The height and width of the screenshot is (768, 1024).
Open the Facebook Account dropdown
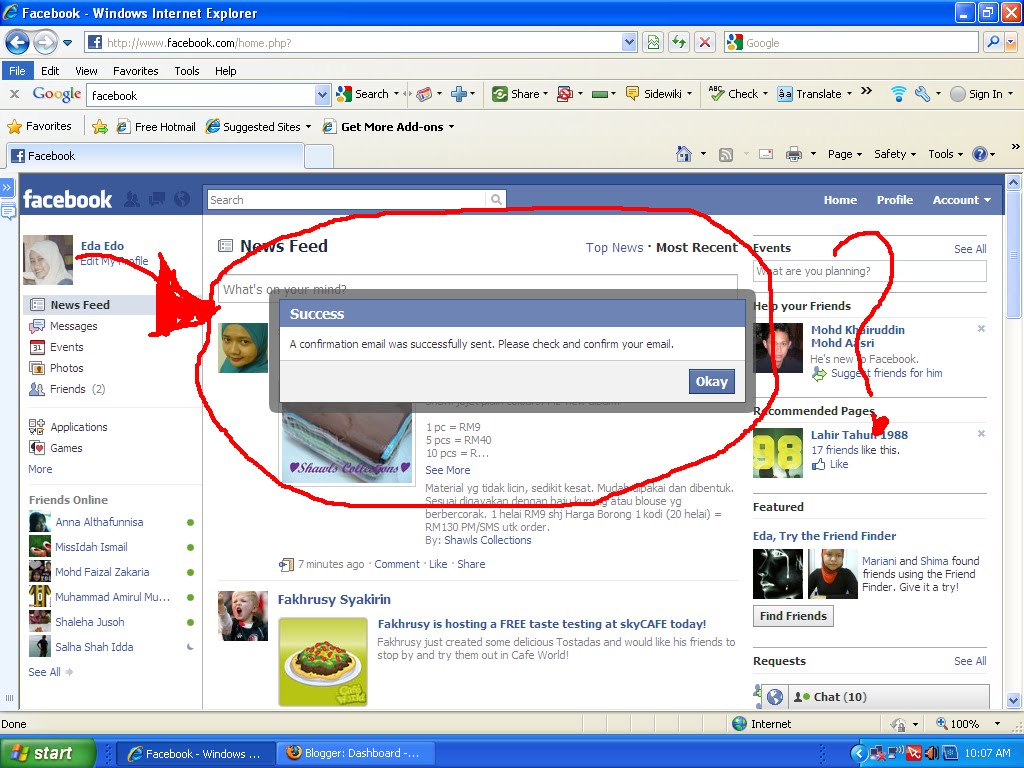pos(961,200)
